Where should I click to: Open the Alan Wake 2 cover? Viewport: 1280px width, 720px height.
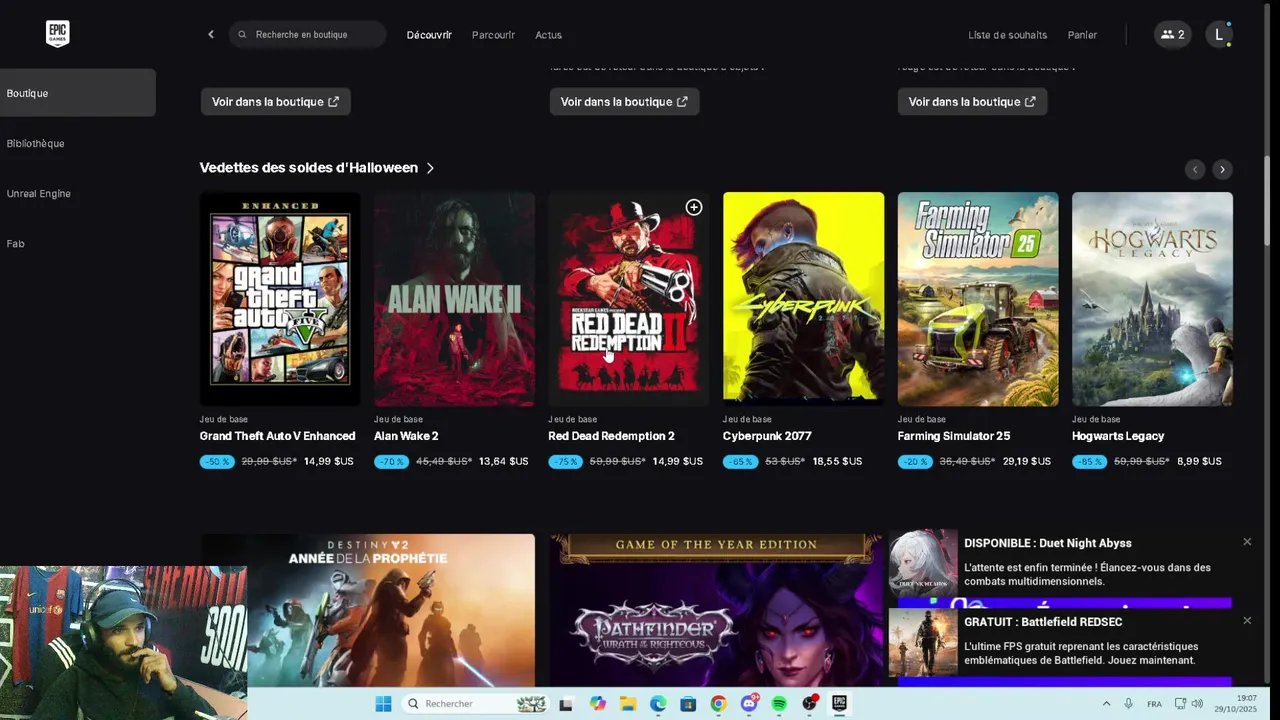(x=454, y=299)
